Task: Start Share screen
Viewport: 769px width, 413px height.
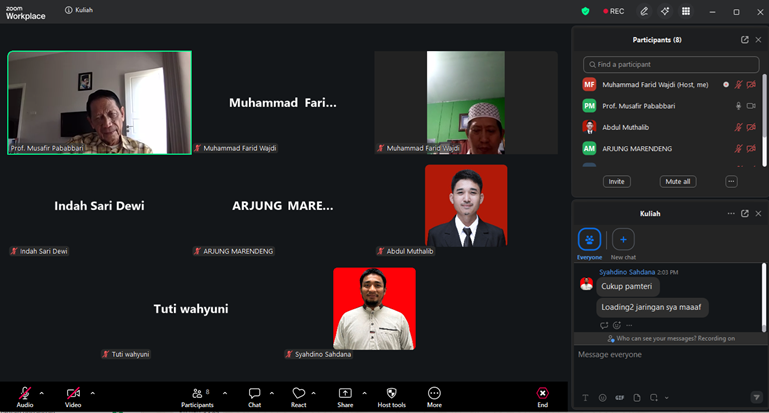Action: point(345,397)
